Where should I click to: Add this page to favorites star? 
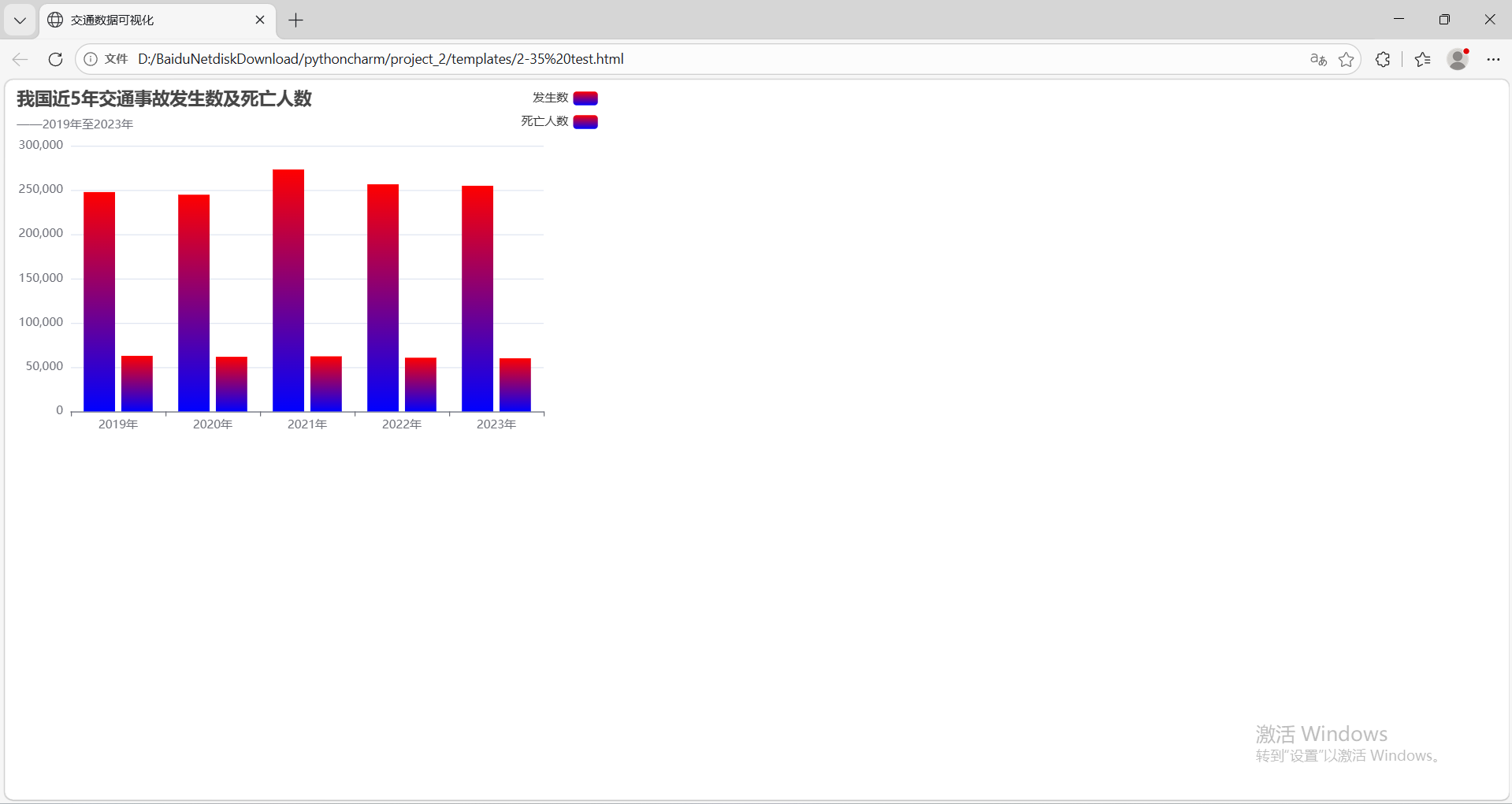1347,59
